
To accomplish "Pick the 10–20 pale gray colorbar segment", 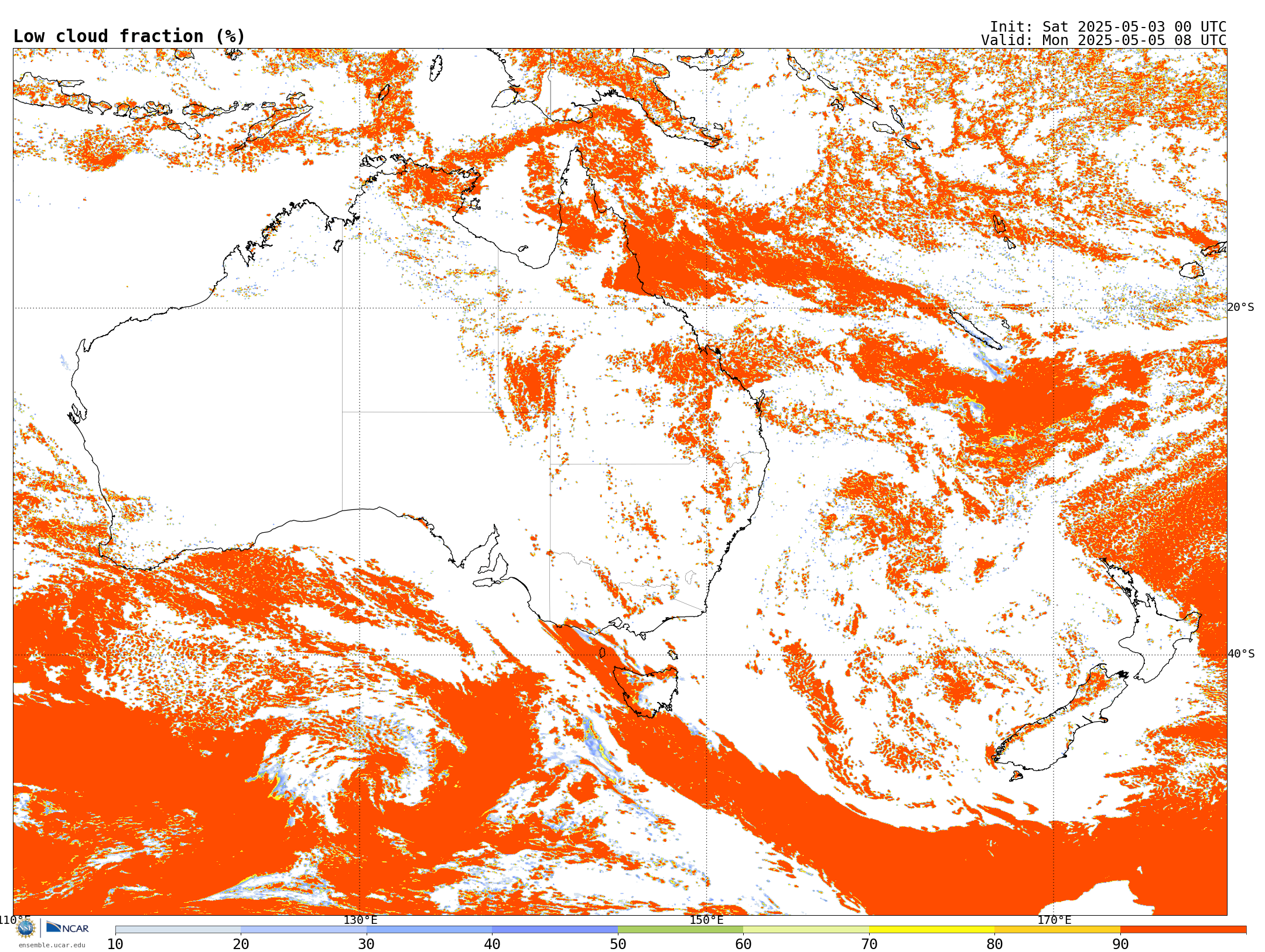I will [x=178, y=930].
